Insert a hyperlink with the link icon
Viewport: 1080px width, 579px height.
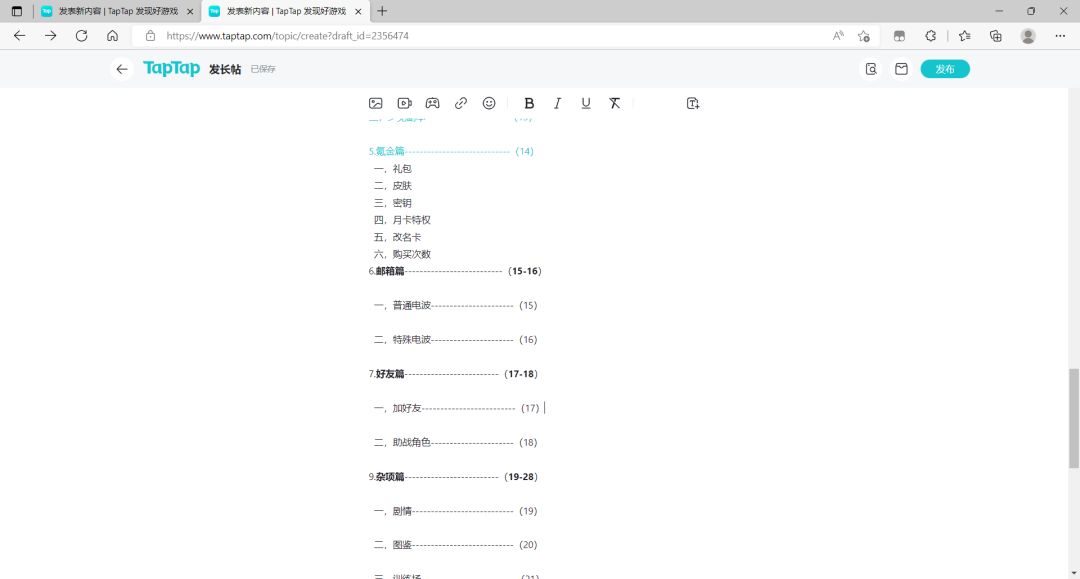tap(461, 103)
